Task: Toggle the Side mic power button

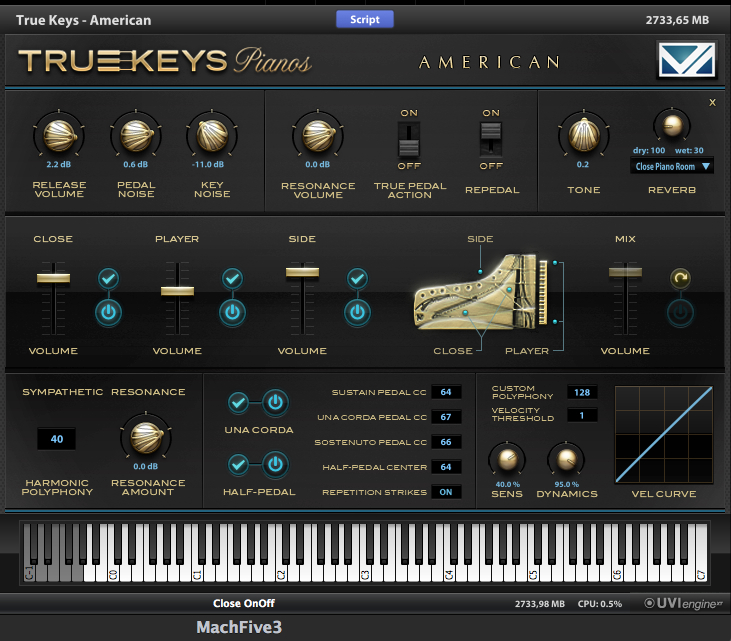Action: (358, 312)
